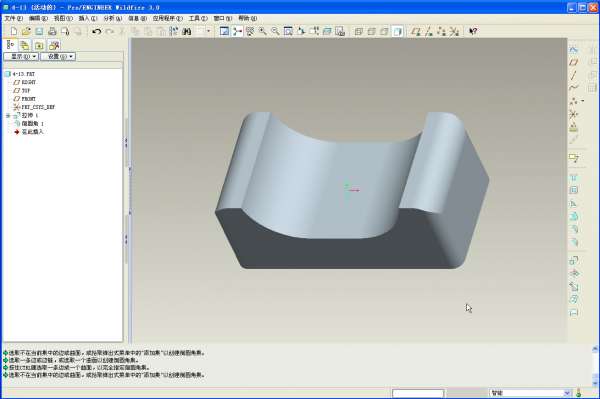600x399 pixels.
Task: Open the 帮助 menu
Action: (x=248, y=18)
